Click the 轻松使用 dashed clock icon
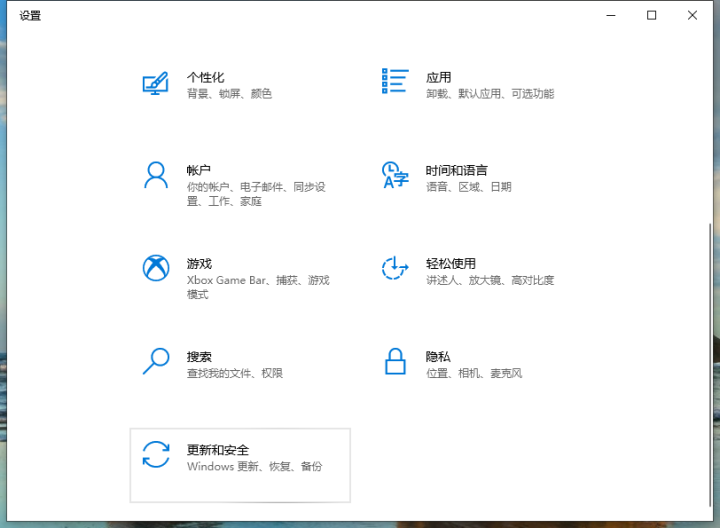 tap(395, 268)
